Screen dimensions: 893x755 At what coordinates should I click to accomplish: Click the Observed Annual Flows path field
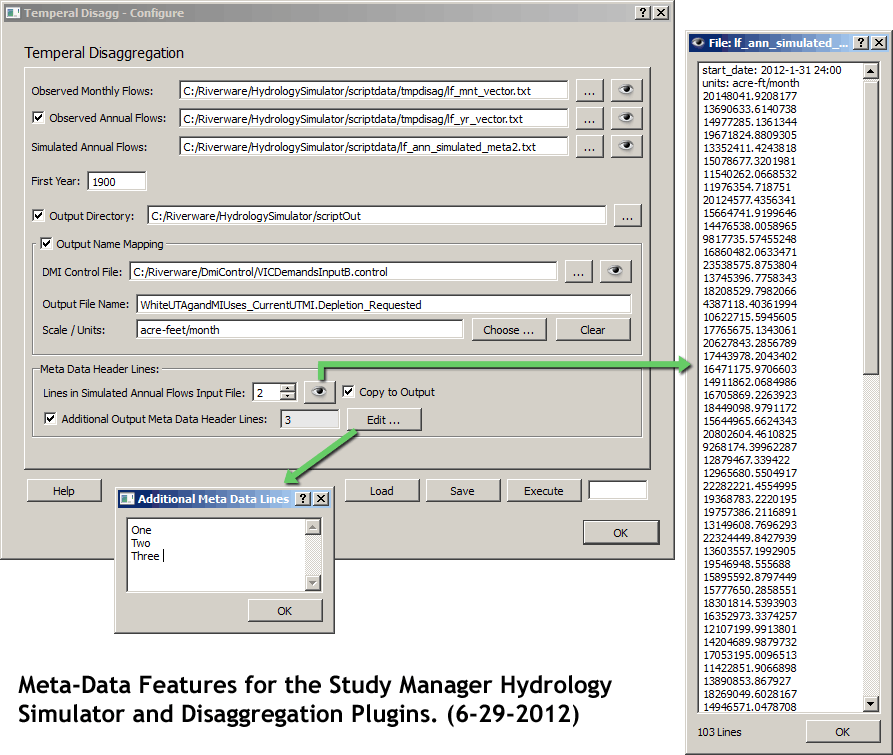click(x=374, y=118)
